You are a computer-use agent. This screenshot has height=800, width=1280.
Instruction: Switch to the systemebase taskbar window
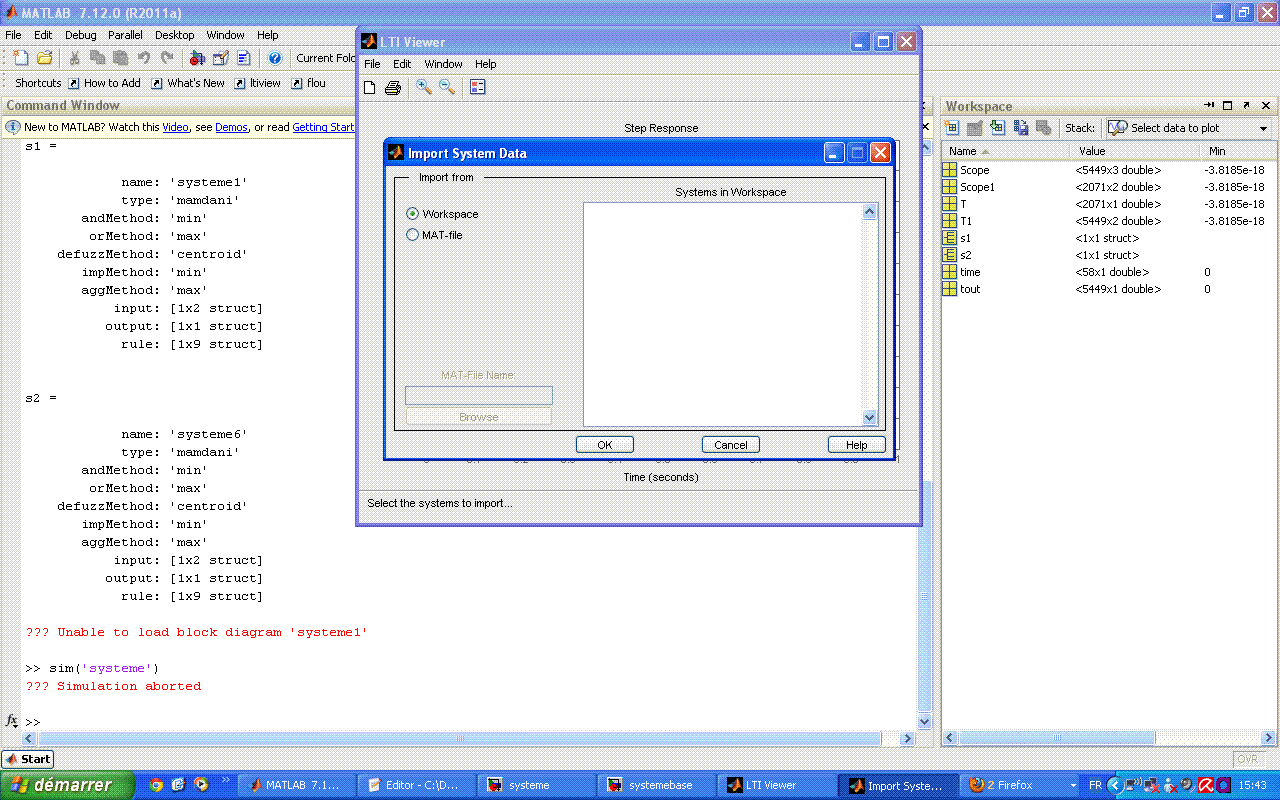click(655, 784)
